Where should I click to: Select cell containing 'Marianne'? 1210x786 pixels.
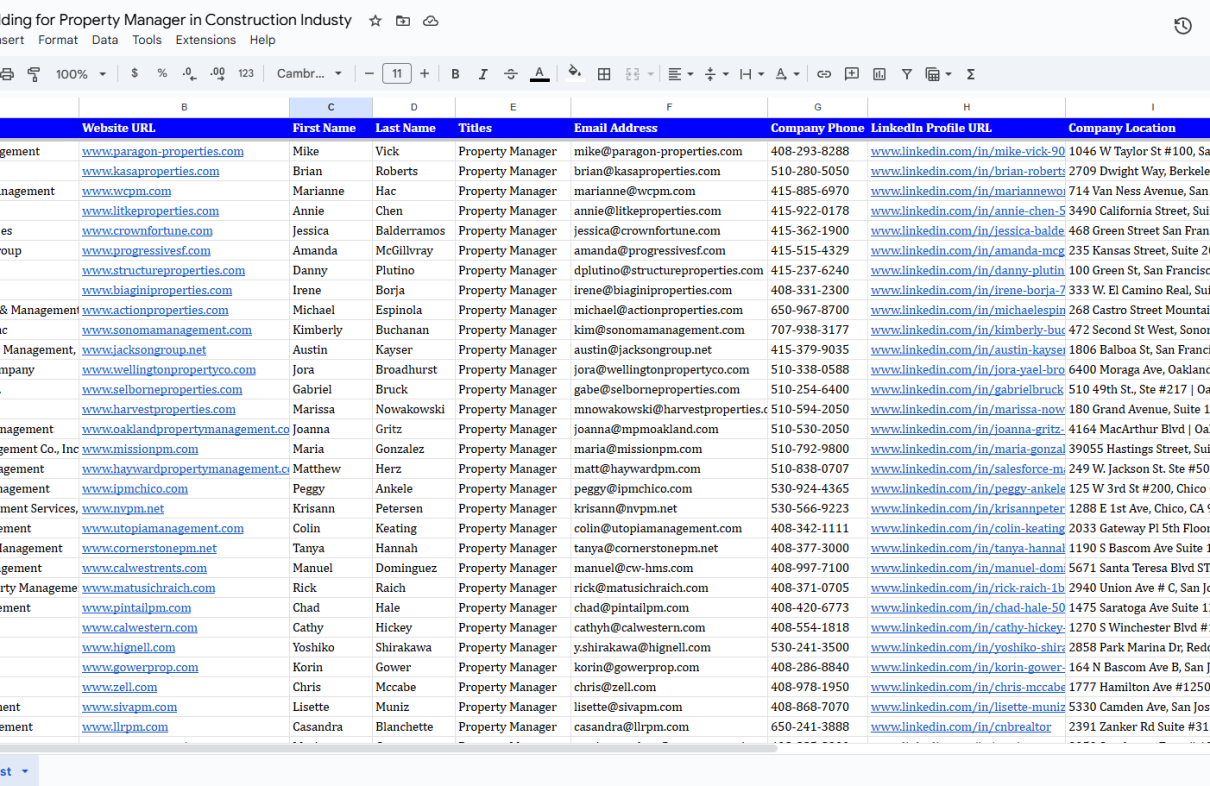[331, 191]
